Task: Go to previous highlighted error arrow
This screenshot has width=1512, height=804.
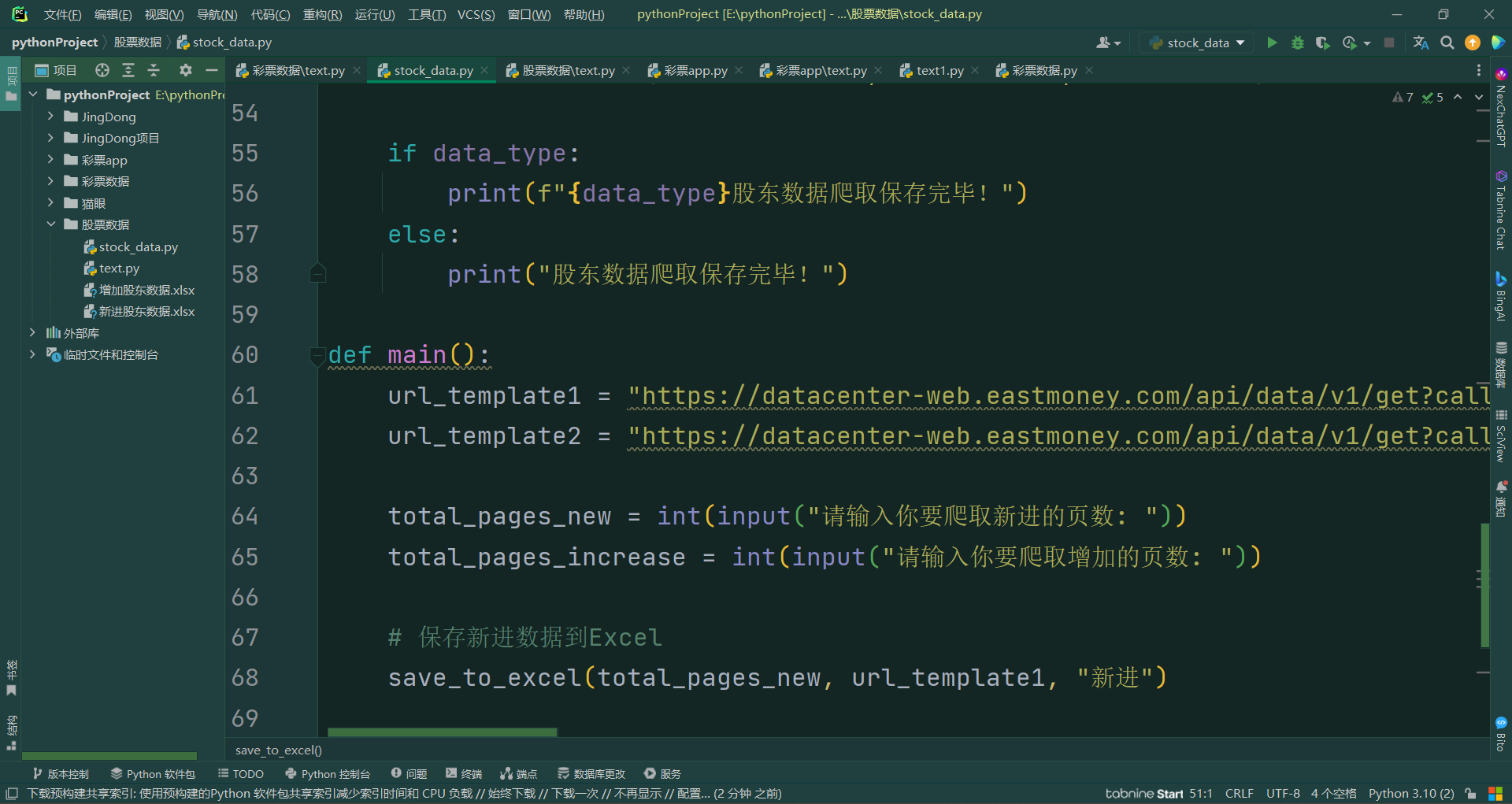Action: pos(1458,97)
